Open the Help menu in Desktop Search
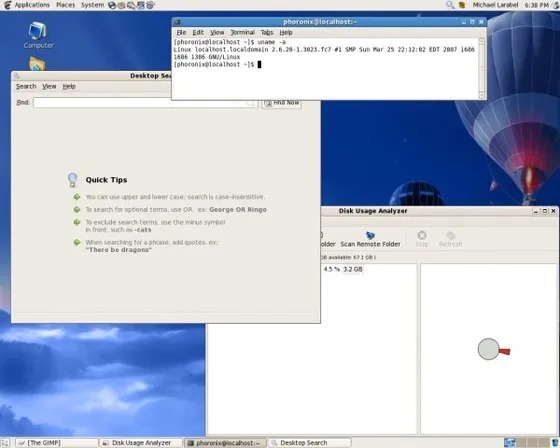The height and width of the screenshot is (448, 560). [69, 86]
